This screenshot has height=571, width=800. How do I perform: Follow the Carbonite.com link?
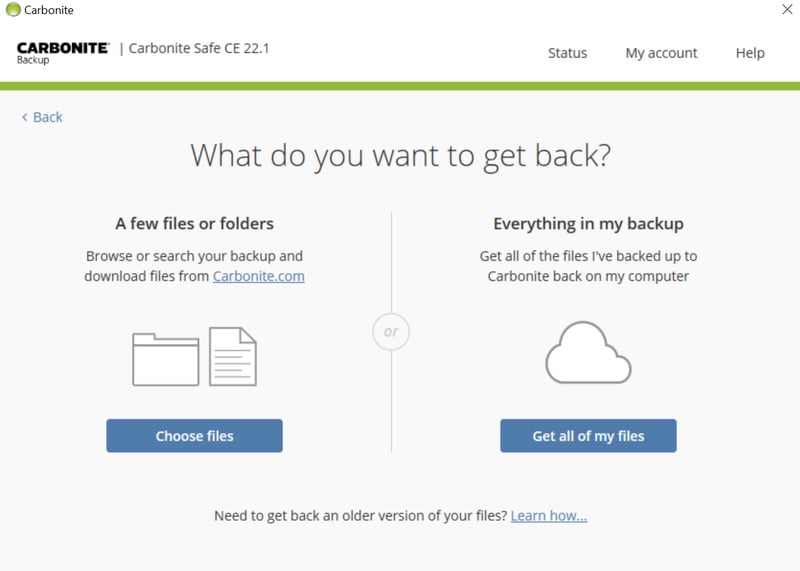[x=258, y=276]
